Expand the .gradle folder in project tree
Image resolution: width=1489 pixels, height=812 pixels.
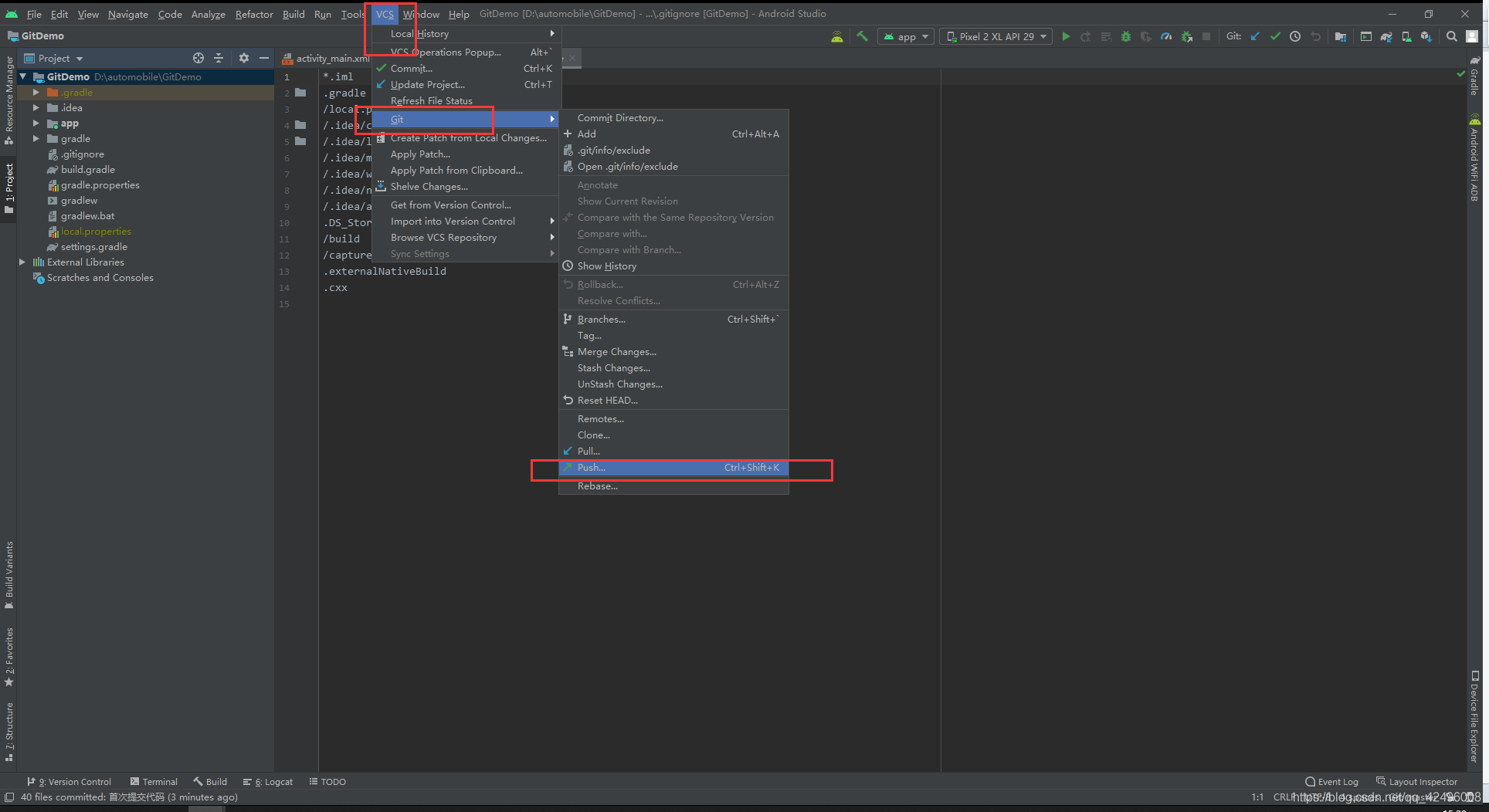(x=36, y=93)
